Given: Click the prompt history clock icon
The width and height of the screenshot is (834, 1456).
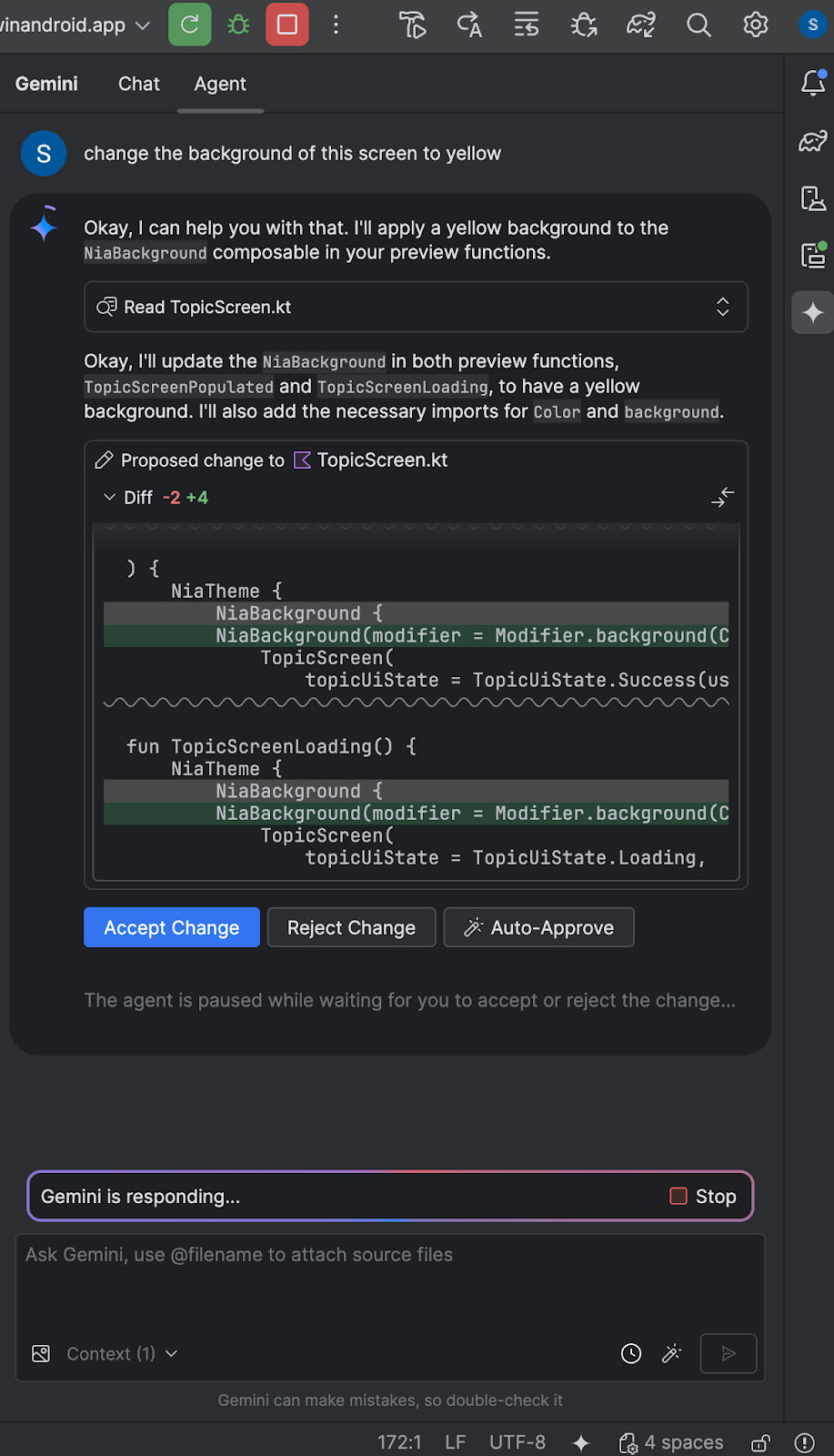Looking at the screenshot, I should click(x=631, y=1354).
